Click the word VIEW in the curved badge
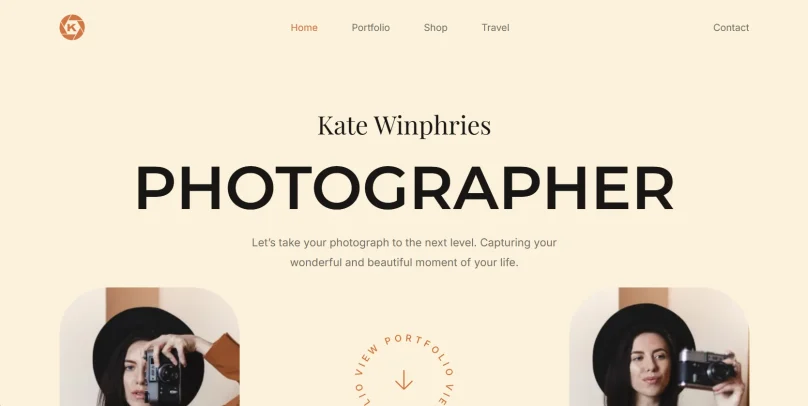Image resolution: width=808 pixels, height=406 pixels. (x=367, y=360)
